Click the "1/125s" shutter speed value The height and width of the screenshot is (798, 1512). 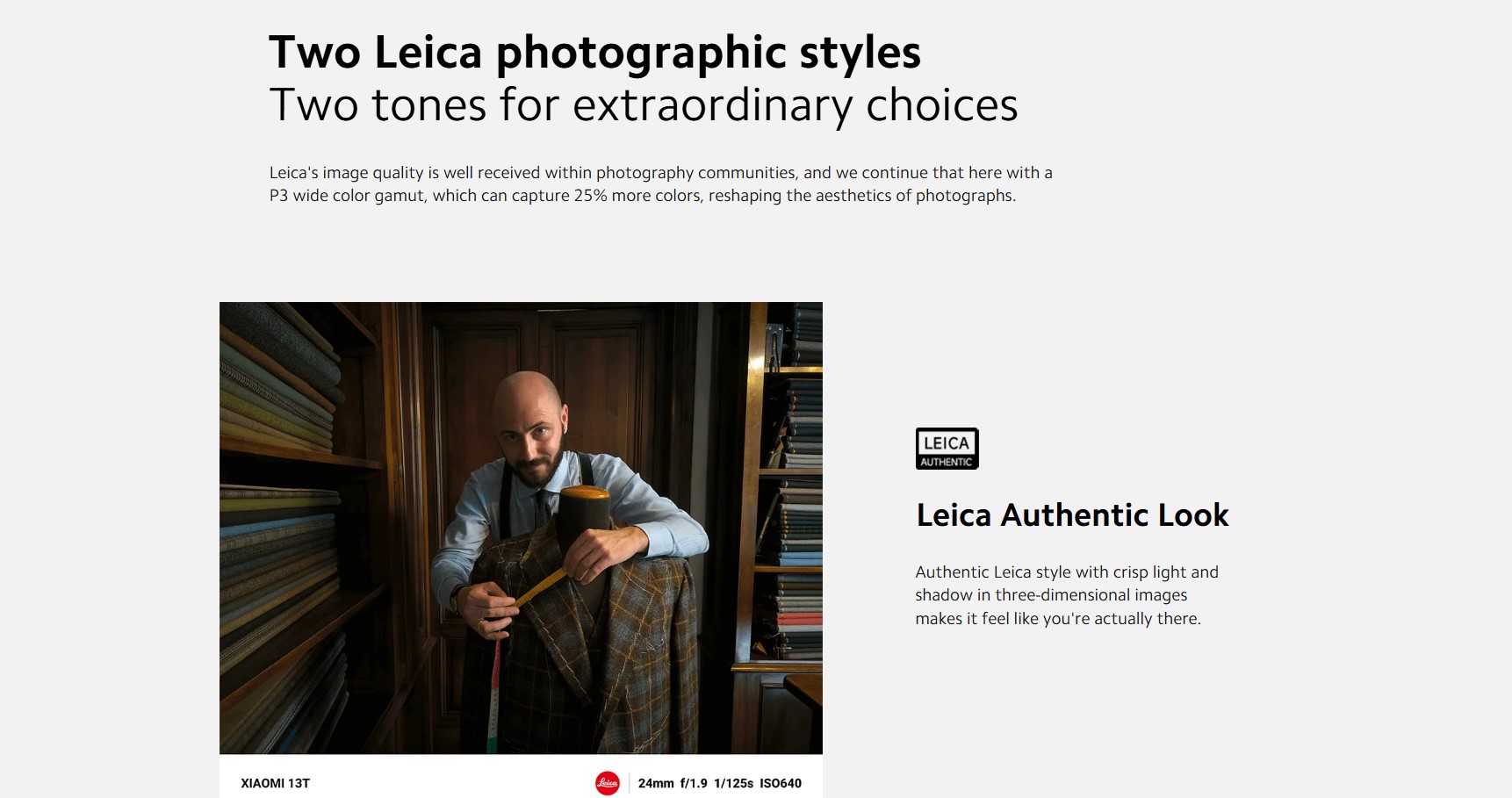(733, 783)
